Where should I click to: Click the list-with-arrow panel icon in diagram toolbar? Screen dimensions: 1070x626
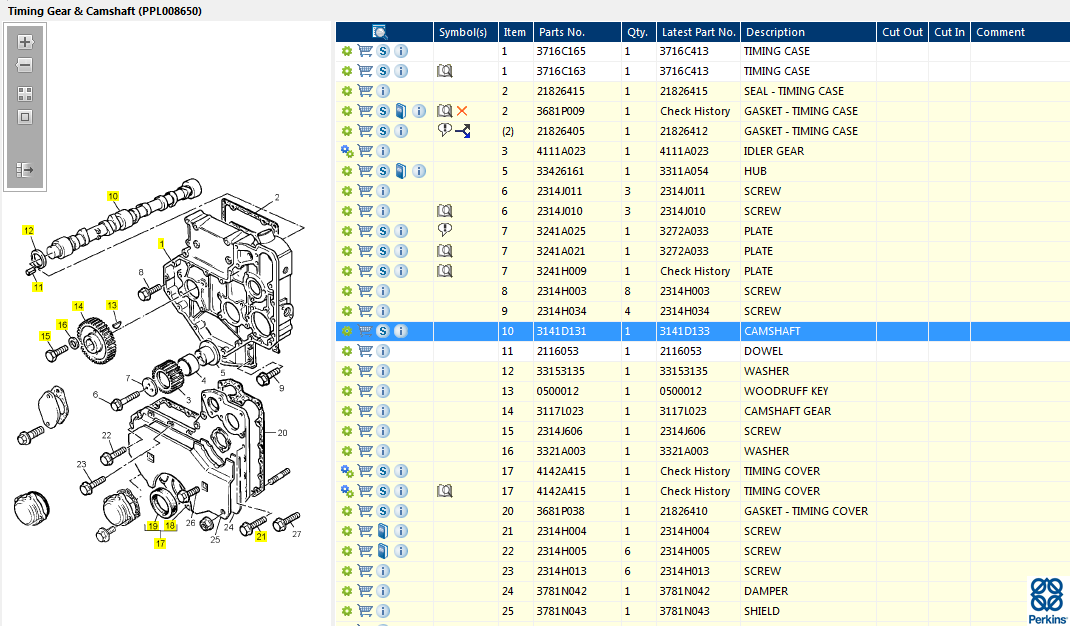tap(25, 170)
